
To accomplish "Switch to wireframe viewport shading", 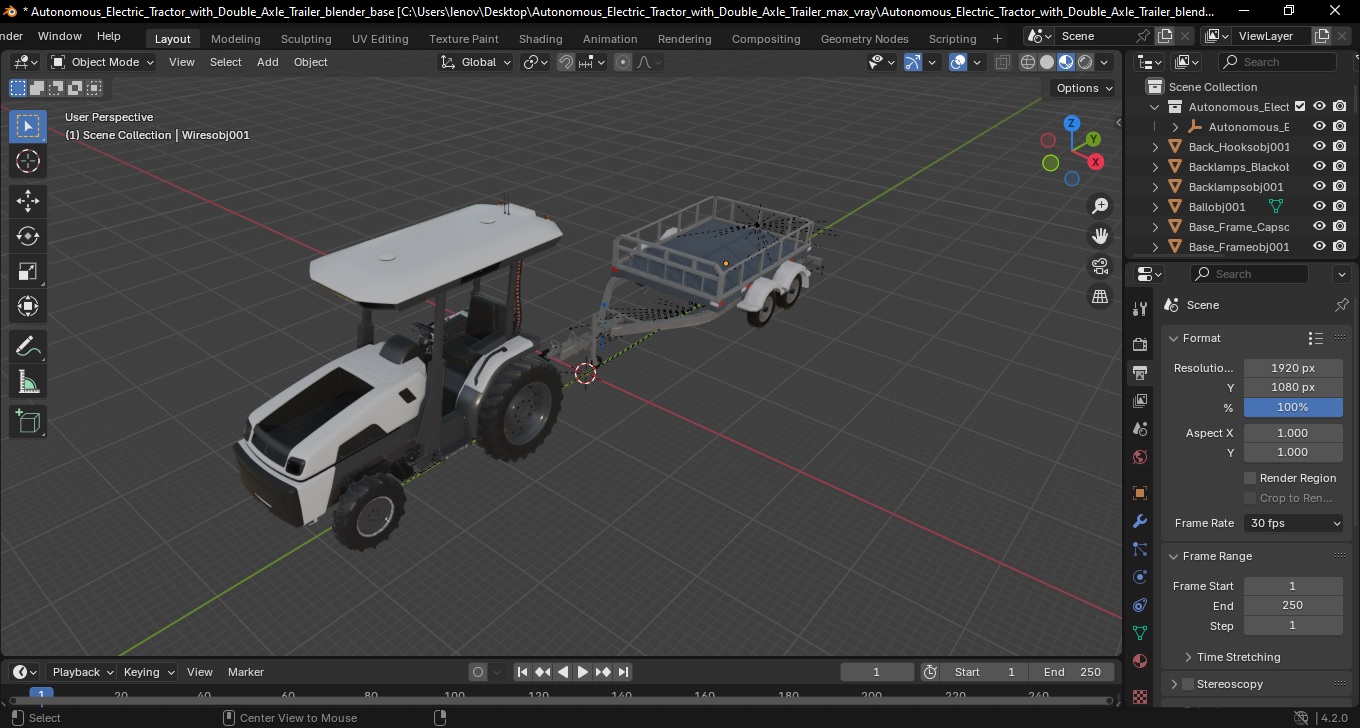I will coord(1028,62).
